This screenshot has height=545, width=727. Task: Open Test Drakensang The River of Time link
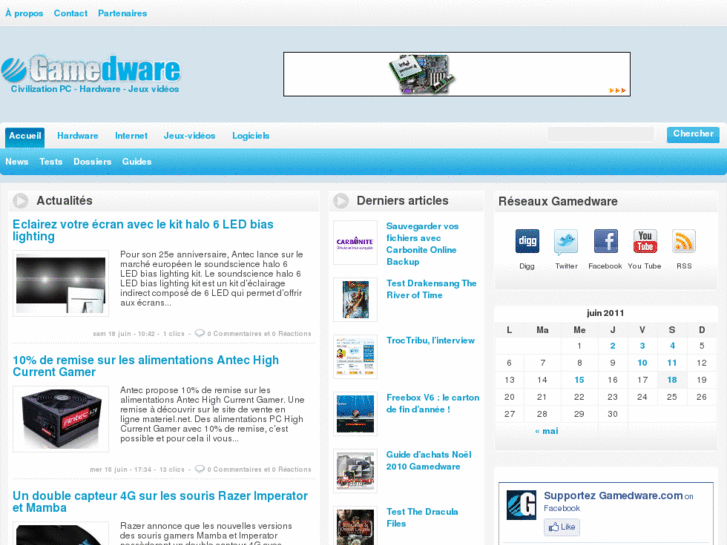pyautogui.click(x=431, y=289)
